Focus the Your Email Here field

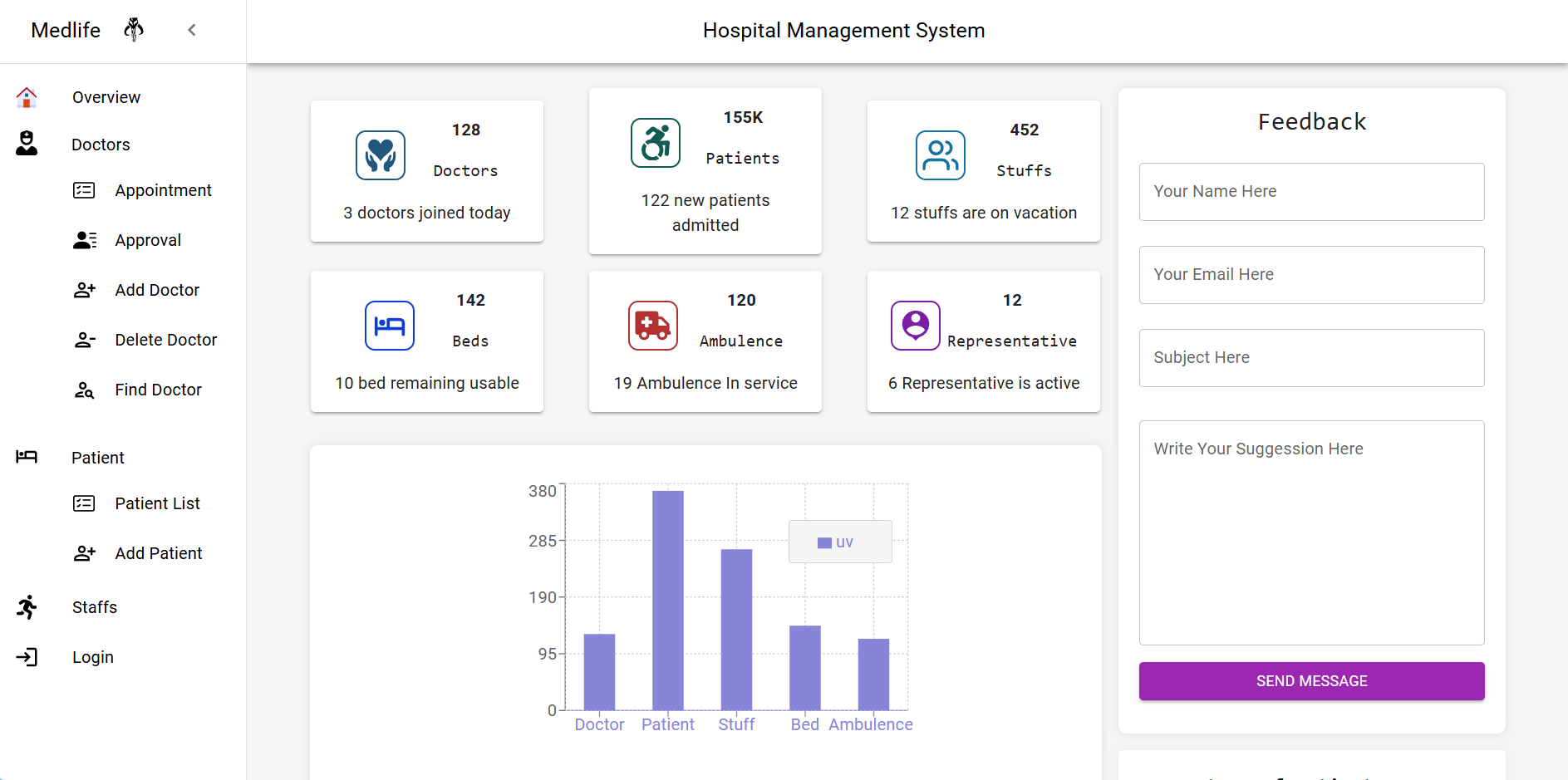pos(1312,275)
